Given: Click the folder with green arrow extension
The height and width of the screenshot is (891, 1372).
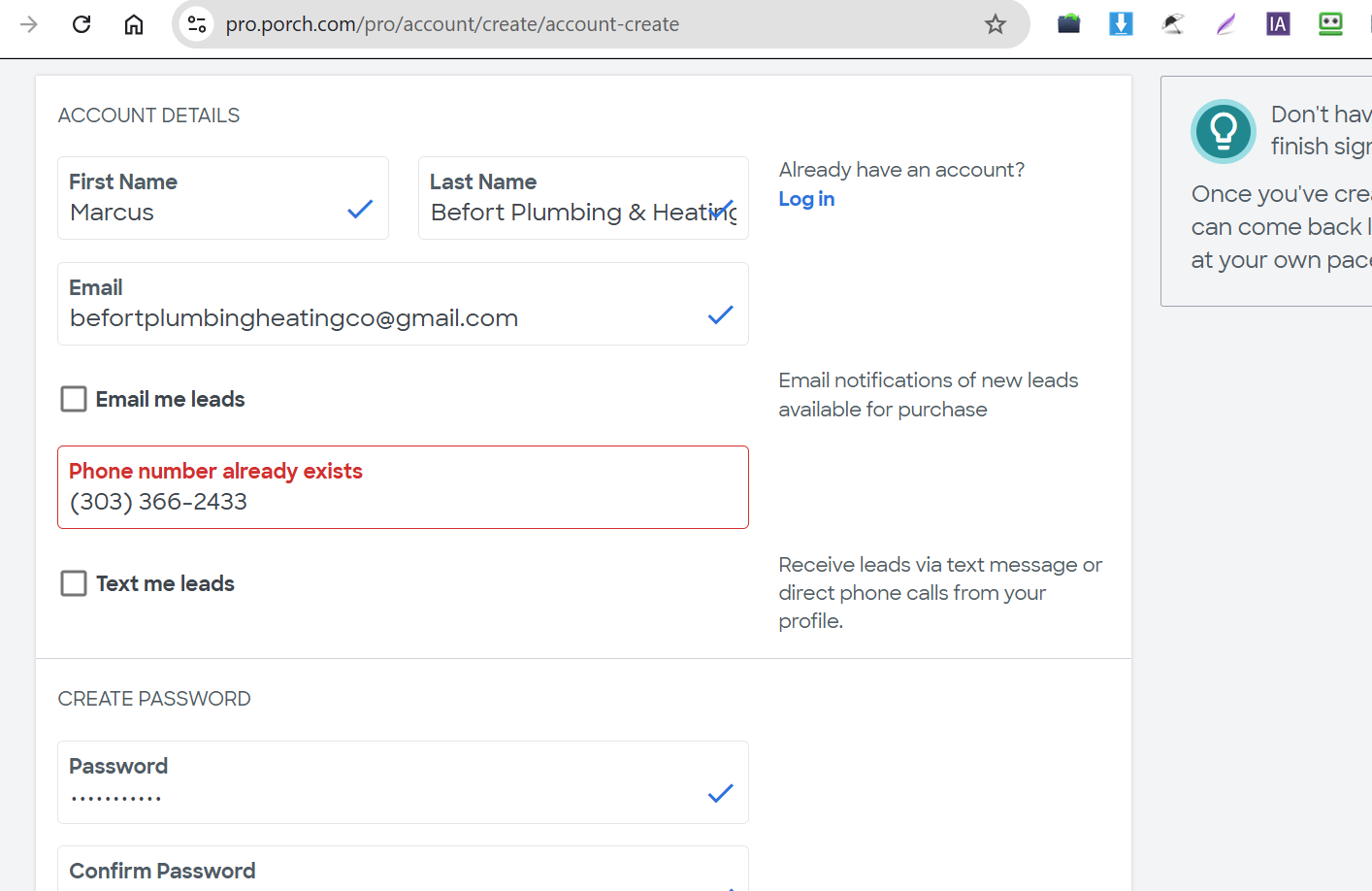Looking at the screenshot, I should click(1068, 24).
